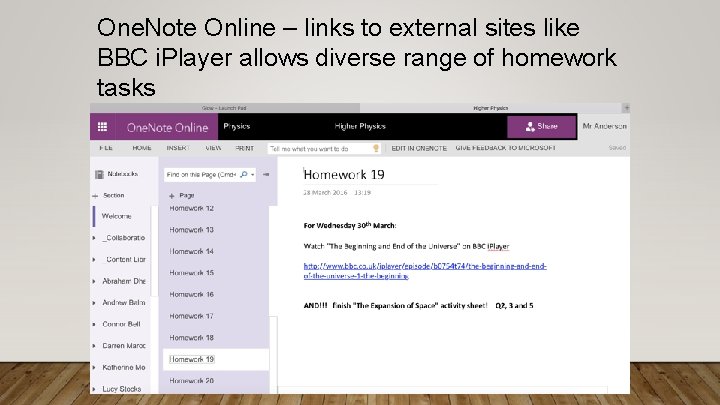Screen dimensions: 720x405
Task: Expand Connor Bell student section
Action: click(94, 324)
